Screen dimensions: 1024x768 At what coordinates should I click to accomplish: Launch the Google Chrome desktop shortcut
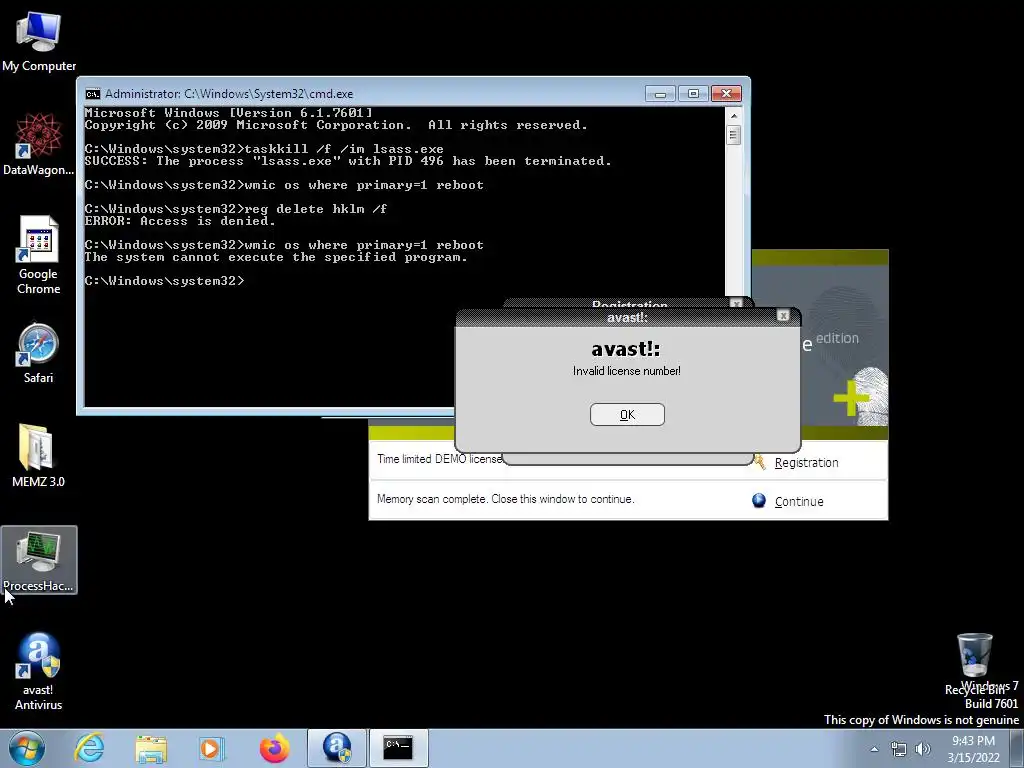tap(39, 255)
